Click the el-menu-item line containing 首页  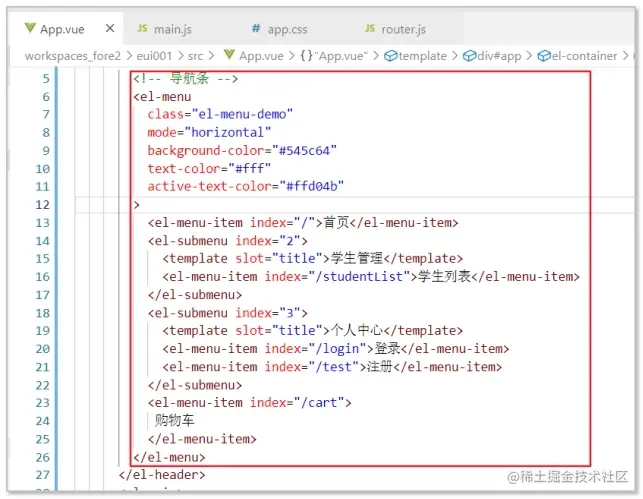coord(303,223)
